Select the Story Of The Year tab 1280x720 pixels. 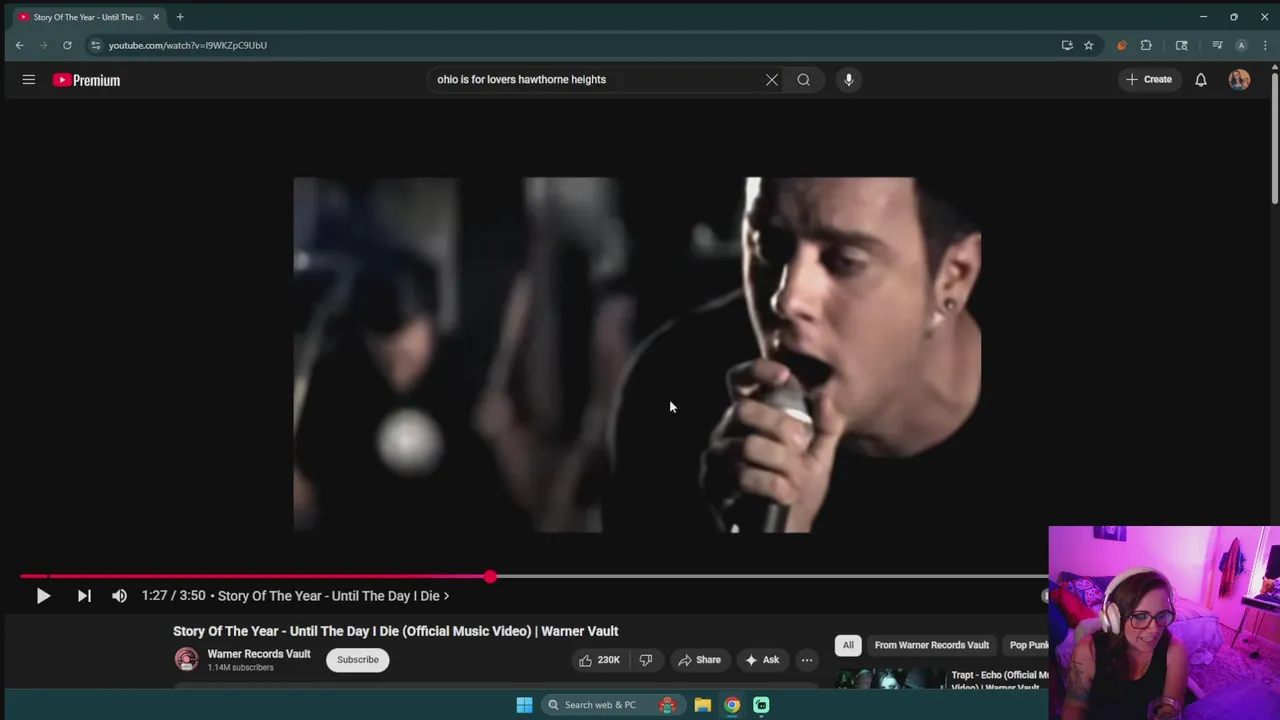tap(88, 17)
